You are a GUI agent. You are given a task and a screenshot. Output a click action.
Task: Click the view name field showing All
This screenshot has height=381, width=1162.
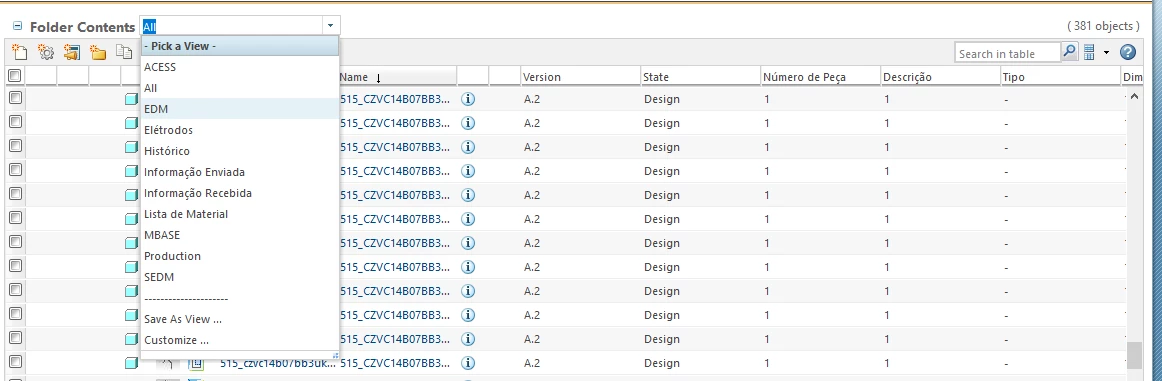click(231, 26)
